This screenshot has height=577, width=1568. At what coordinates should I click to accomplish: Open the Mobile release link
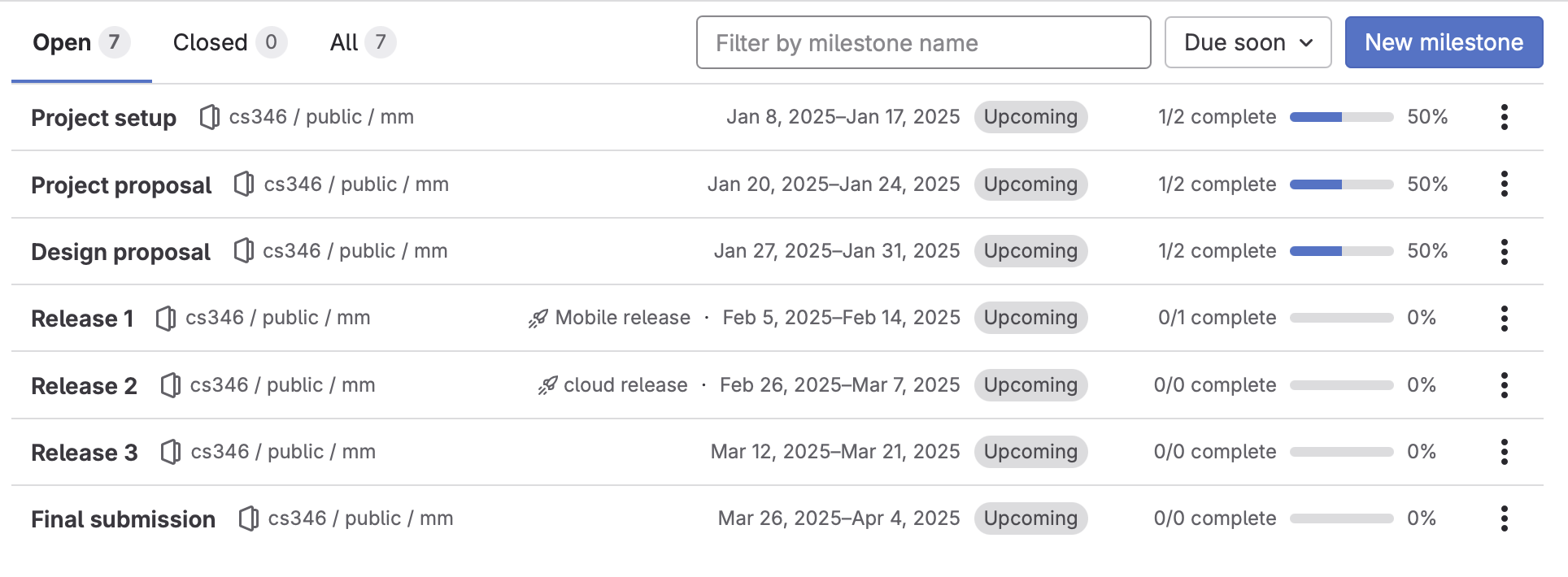click(622, 318)
